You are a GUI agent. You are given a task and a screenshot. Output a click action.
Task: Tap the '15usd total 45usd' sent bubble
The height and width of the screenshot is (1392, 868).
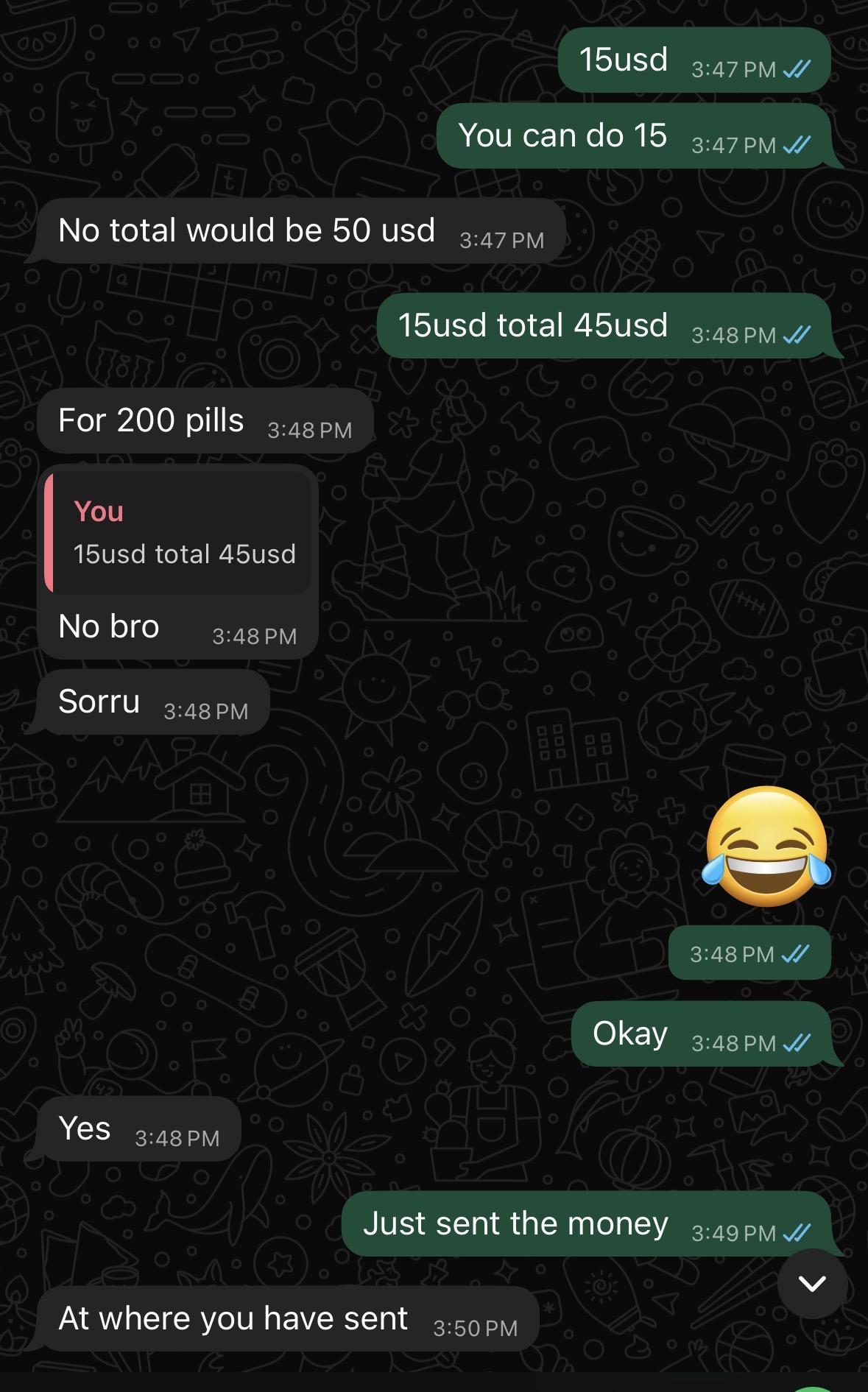click(604, 325)
